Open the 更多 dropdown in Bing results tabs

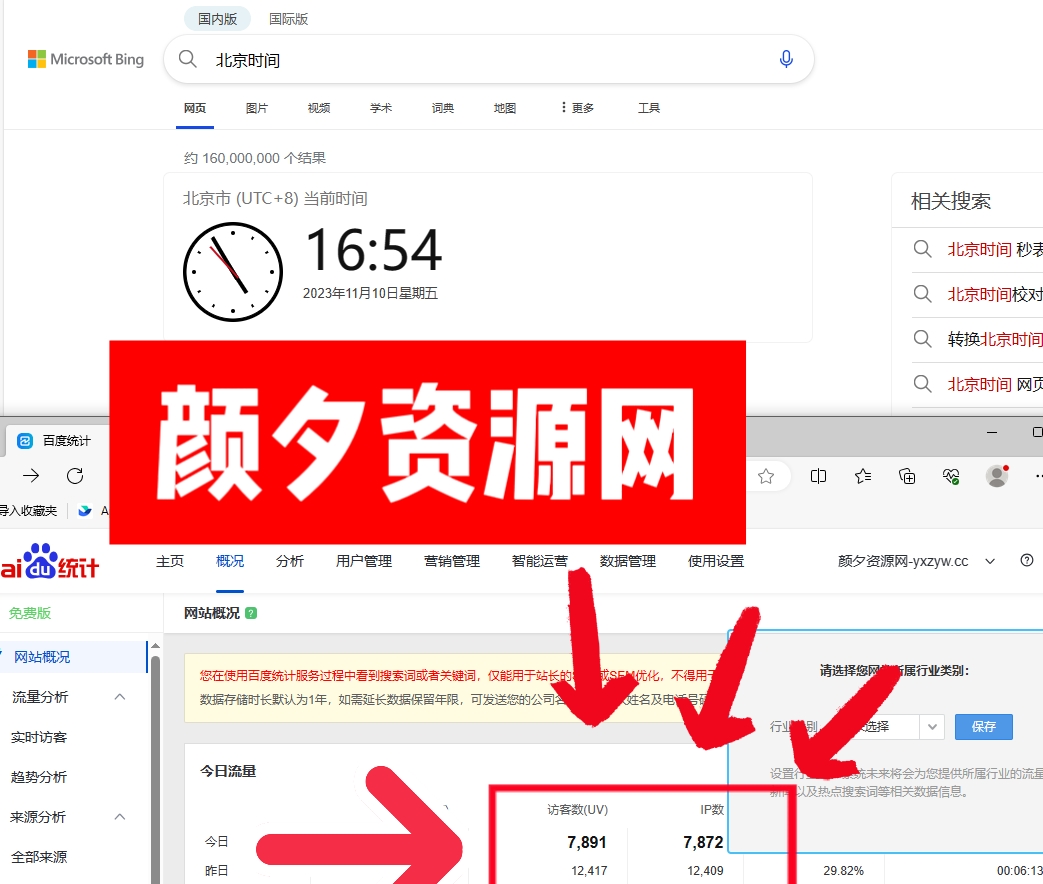[576, 108]
